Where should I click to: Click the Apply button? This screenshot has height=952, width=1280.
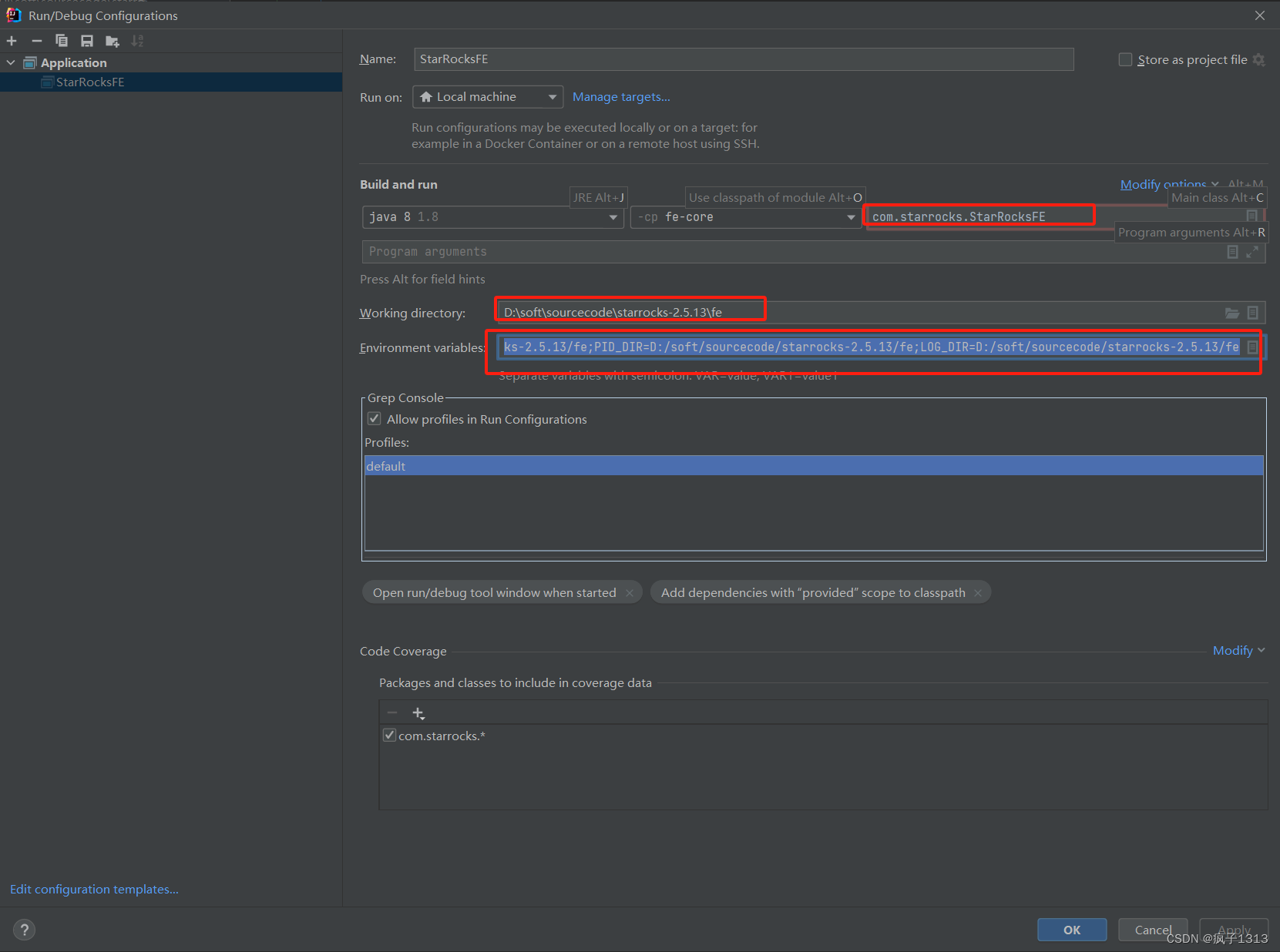click(1234, 930)
